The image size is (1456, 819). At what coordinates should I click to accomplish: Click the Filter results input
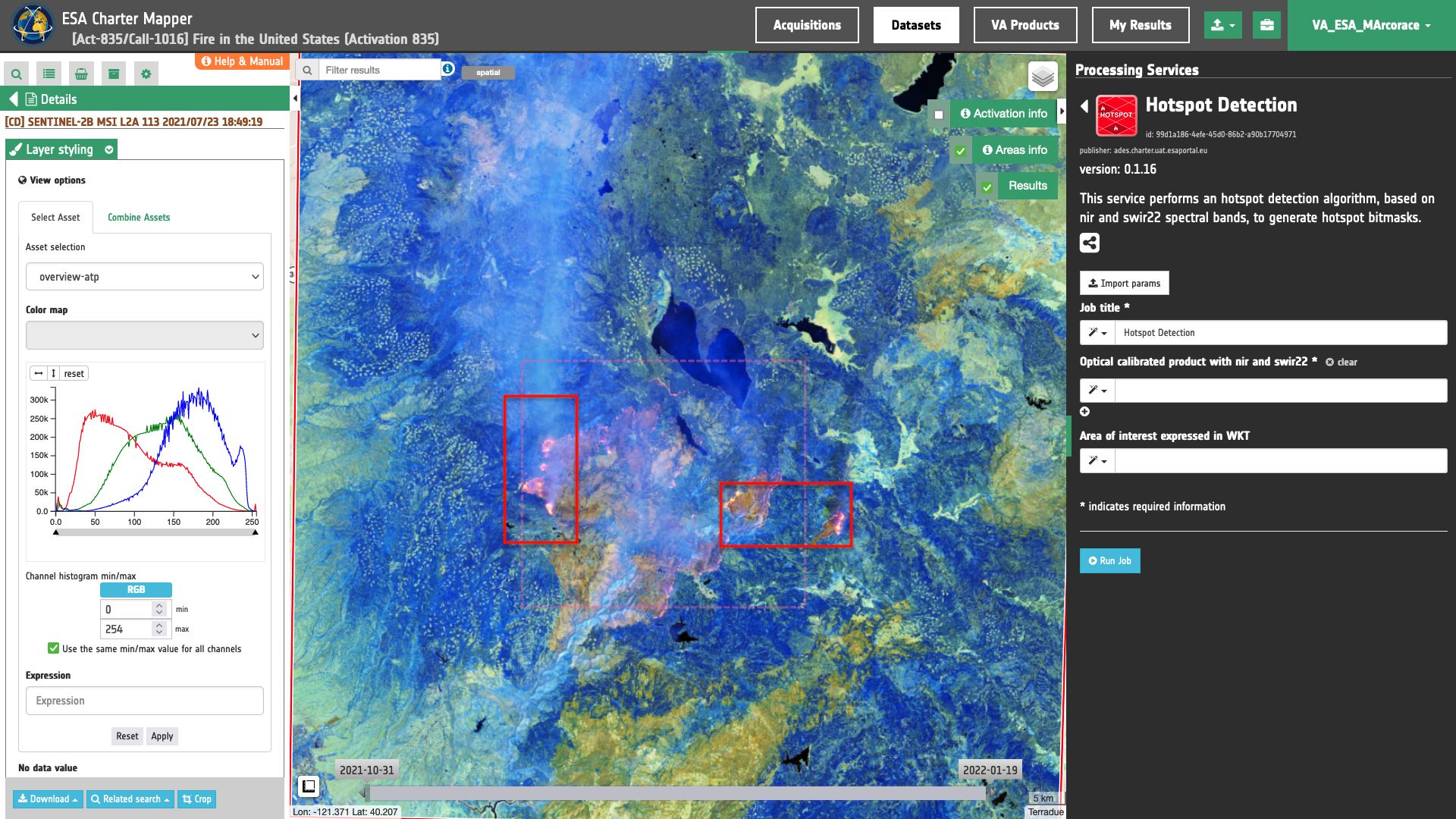tap(380, 71)
